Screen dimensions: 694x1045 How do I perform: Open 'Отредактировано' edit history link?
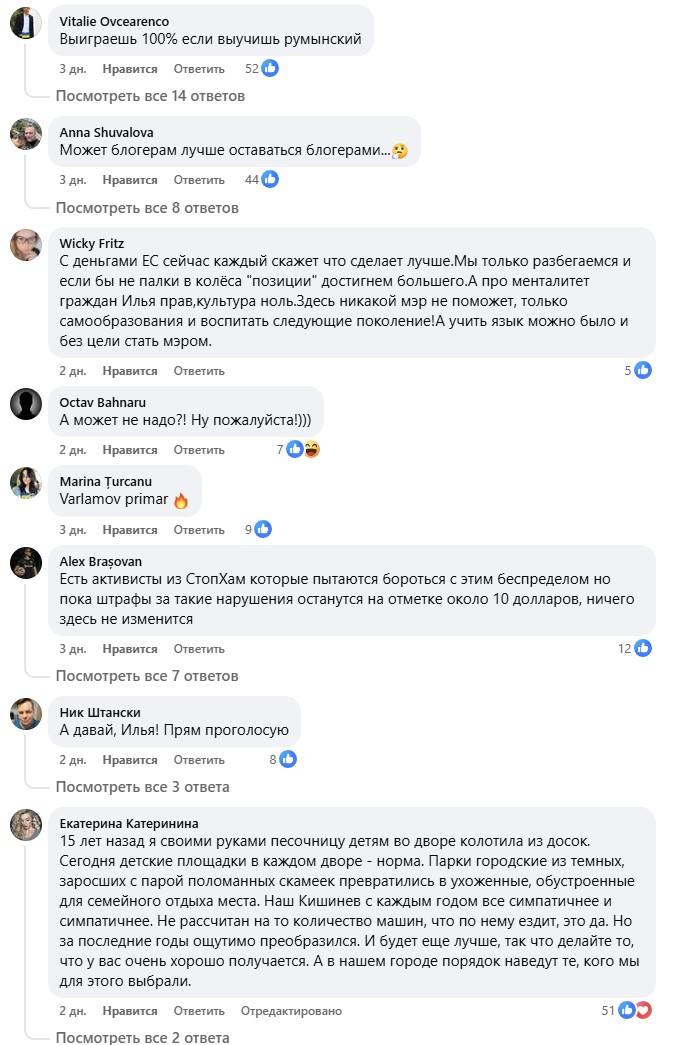291,1011
